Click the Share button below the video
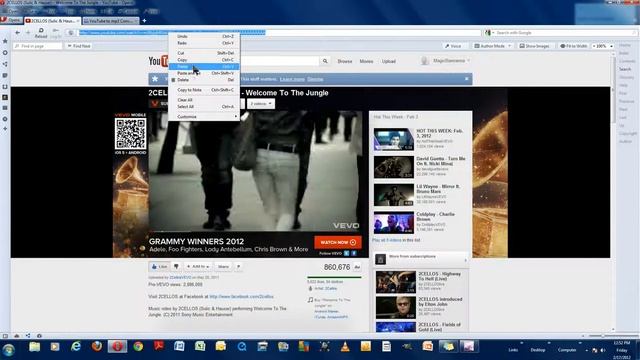Image resolution: width=640 pixels, height=360 pixels. [223, 267]
